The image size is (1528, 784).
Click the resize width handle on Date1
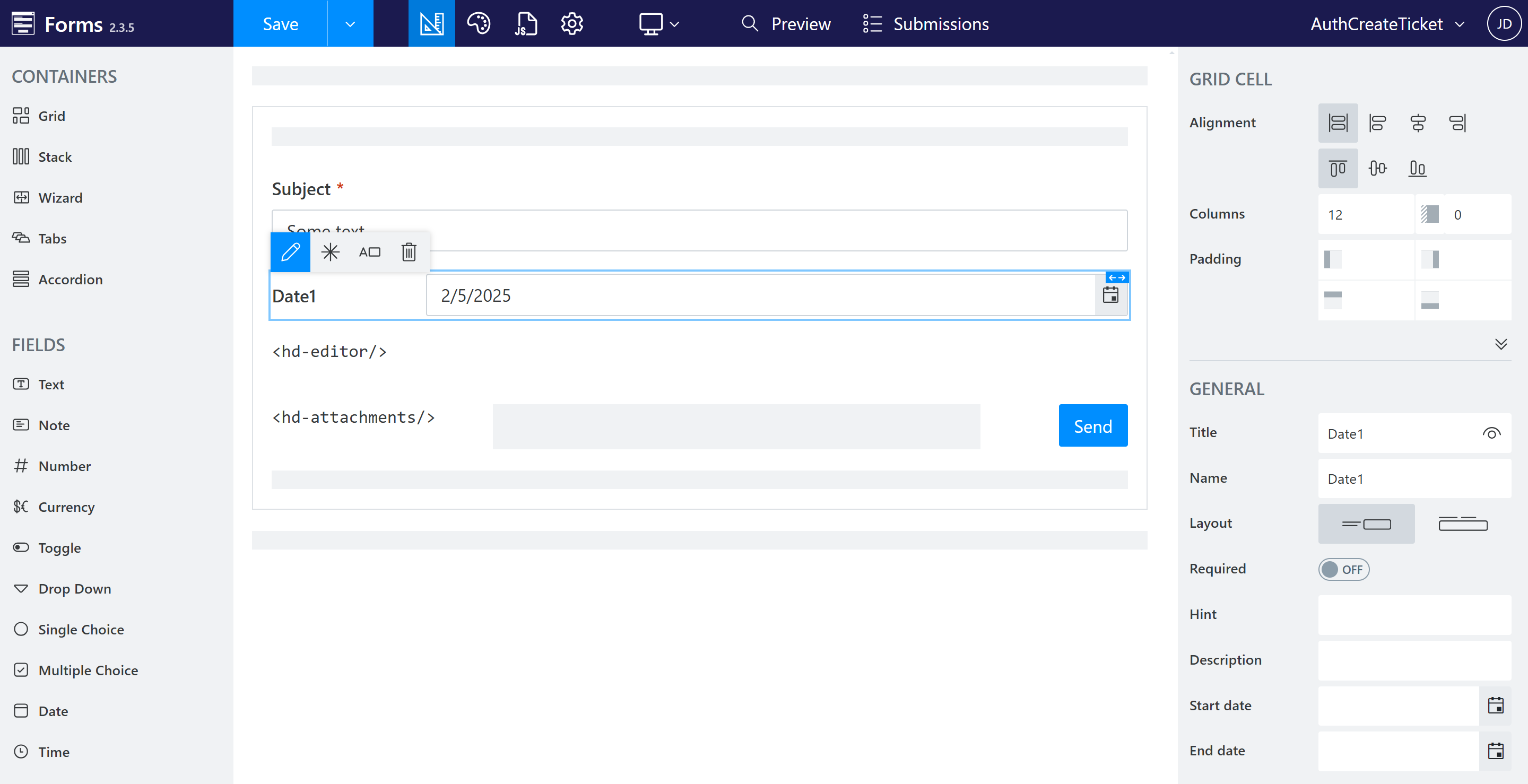point(1117,277)
